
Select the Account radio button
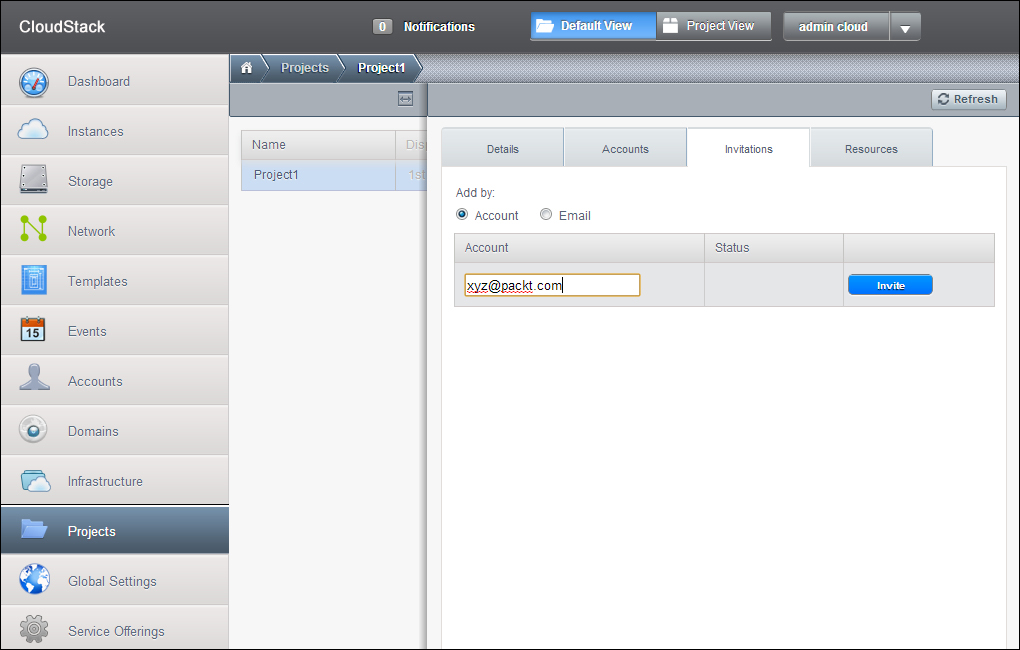tap(462, 214)
